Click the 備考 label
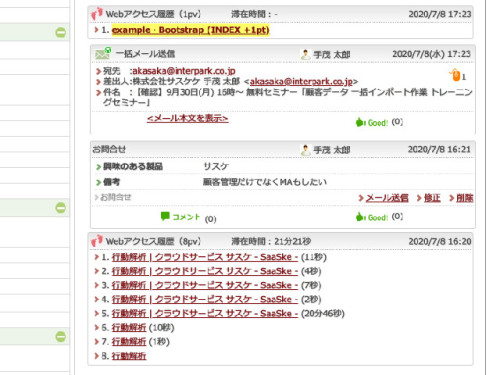The width and height of the screenshot is (500, 375). point(111,182)
